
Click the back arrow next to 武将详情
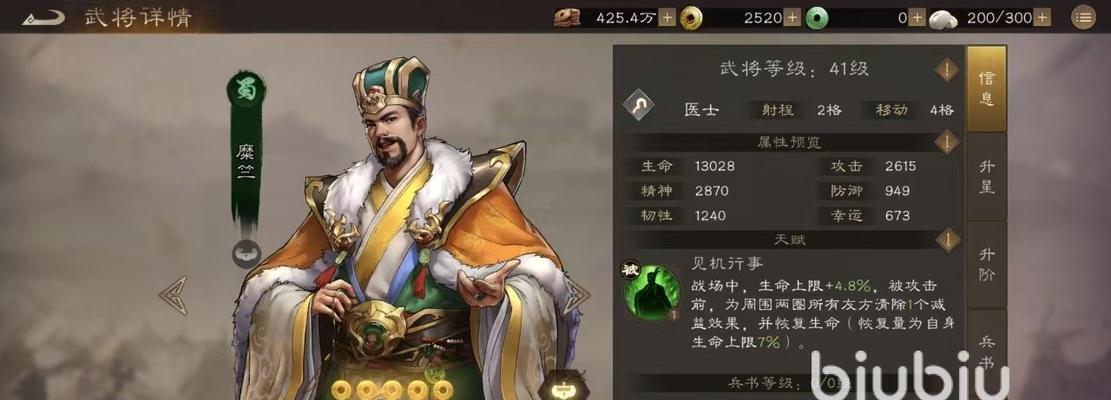pos(43,18)
